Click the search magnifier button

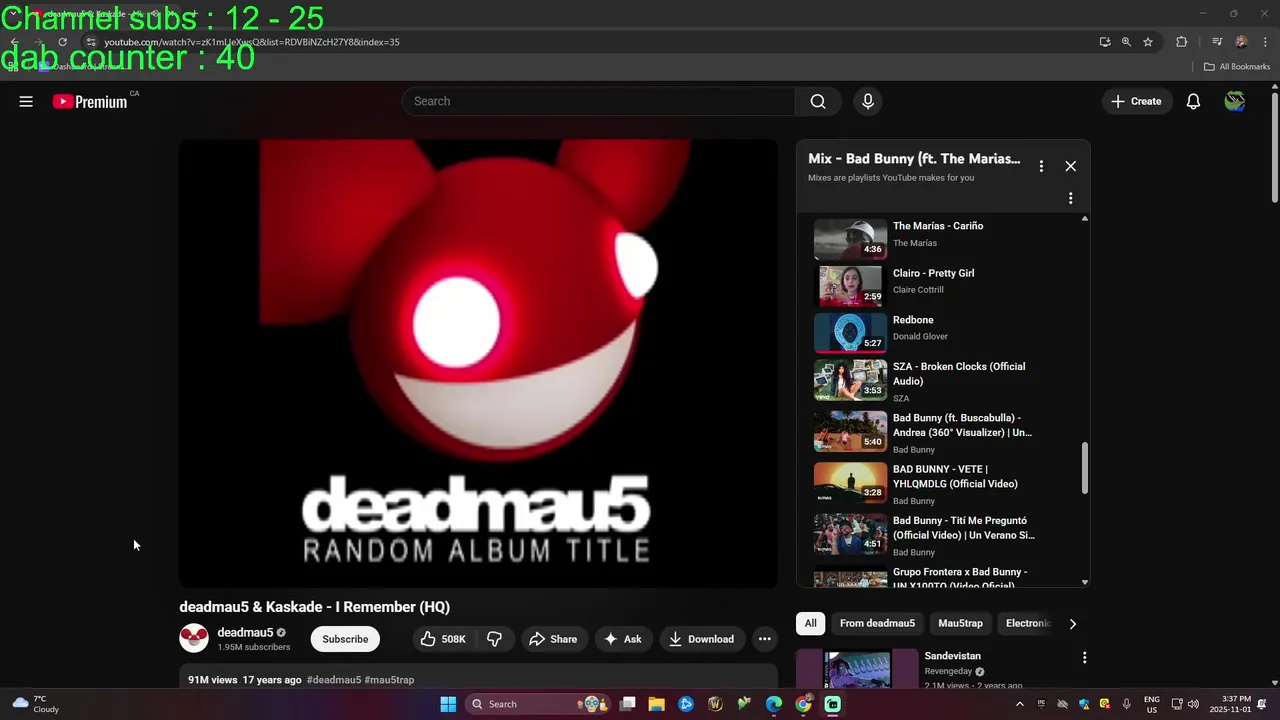pos(818,101)
